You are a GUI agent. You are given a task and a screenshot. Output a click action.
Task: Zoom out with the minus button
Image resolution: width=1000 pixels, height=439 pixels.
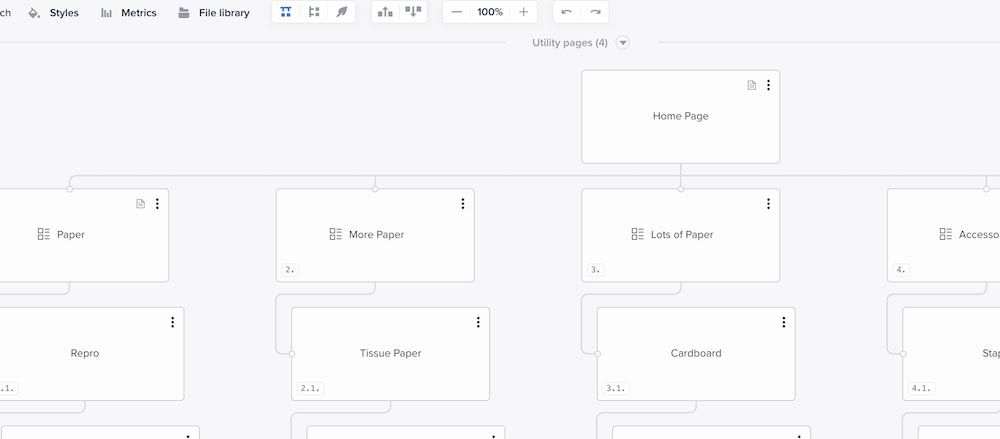click(457, 12)
